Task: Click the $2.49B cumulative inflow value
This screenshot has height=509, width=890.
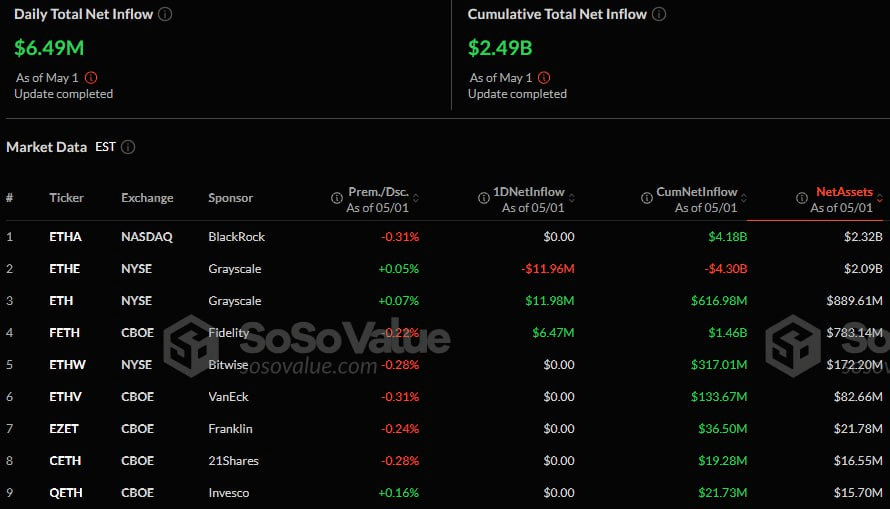Action: pos(500,48)
